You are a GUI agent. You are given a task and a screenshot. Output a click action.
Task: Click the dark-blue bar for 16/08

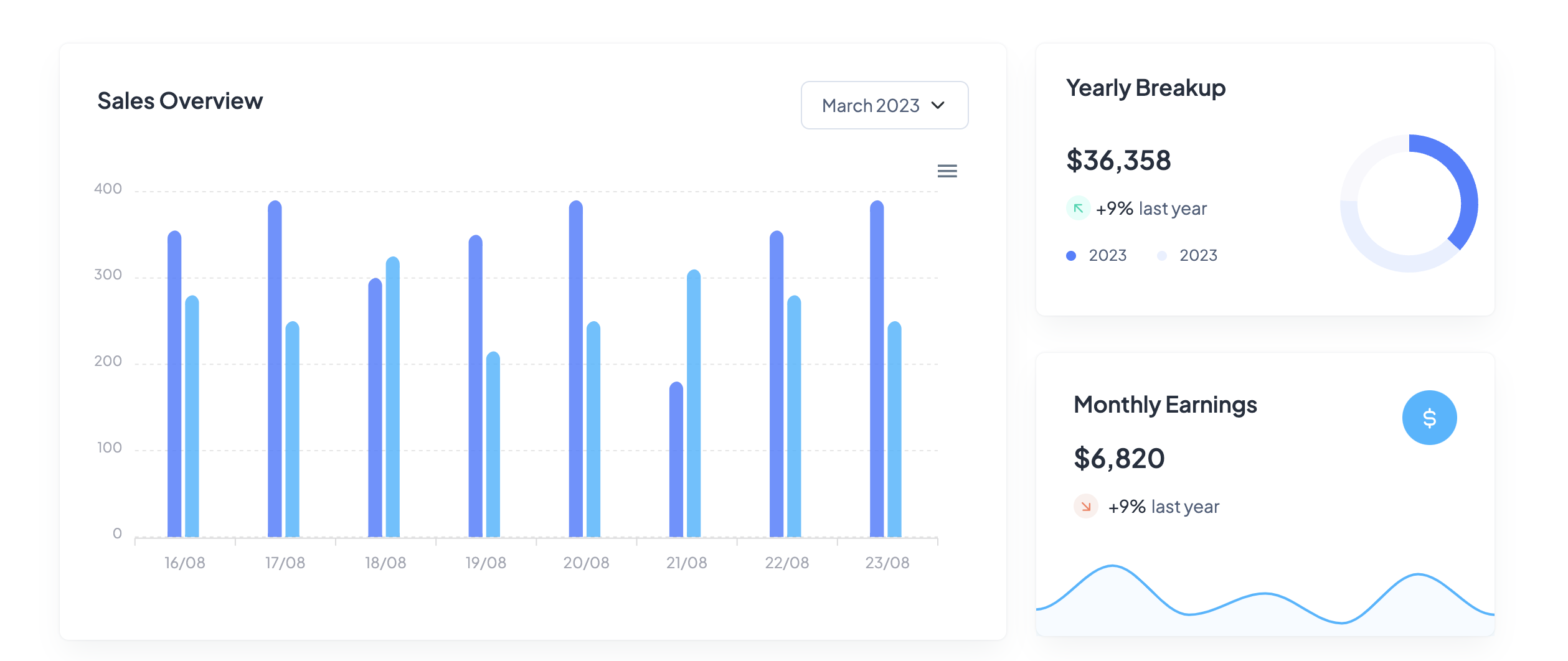[x=174, y=384]
